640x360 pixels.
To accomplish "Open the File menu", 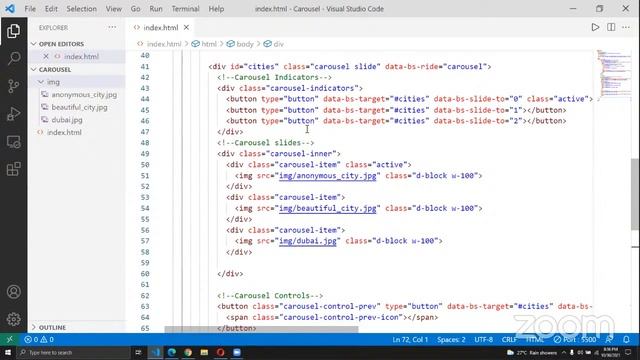I will click(x=30, y=9).
